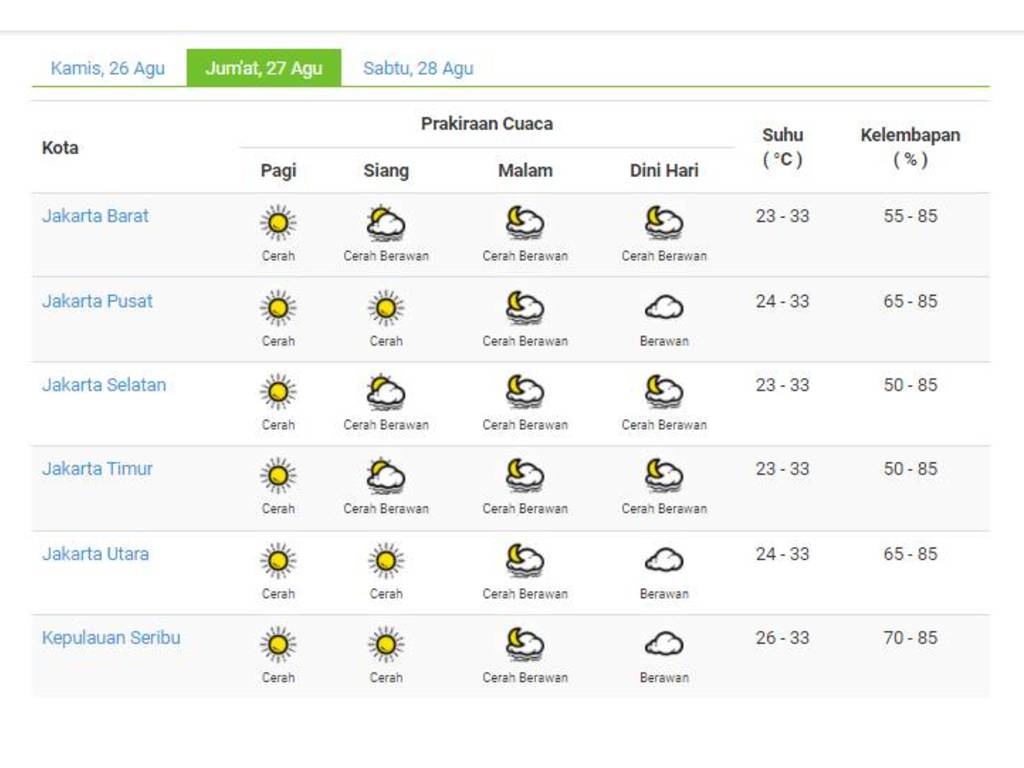The height and width of the screenshot is (768, 1024).
Task: Click Jakarta Utara midday sunny icon
Action: [x=385, y=560]
